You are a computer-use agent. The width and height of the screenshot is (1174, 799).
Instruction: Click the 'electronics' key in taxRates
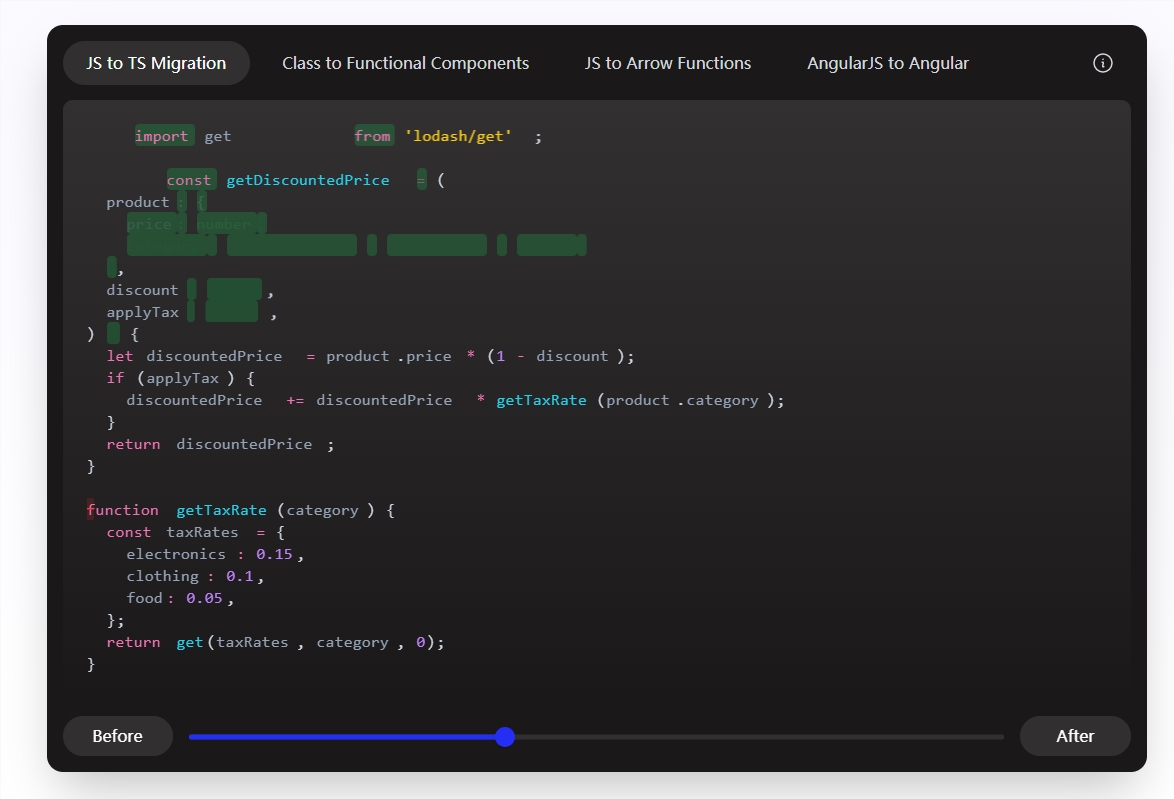pyautogui.click(x=176, y=554)
